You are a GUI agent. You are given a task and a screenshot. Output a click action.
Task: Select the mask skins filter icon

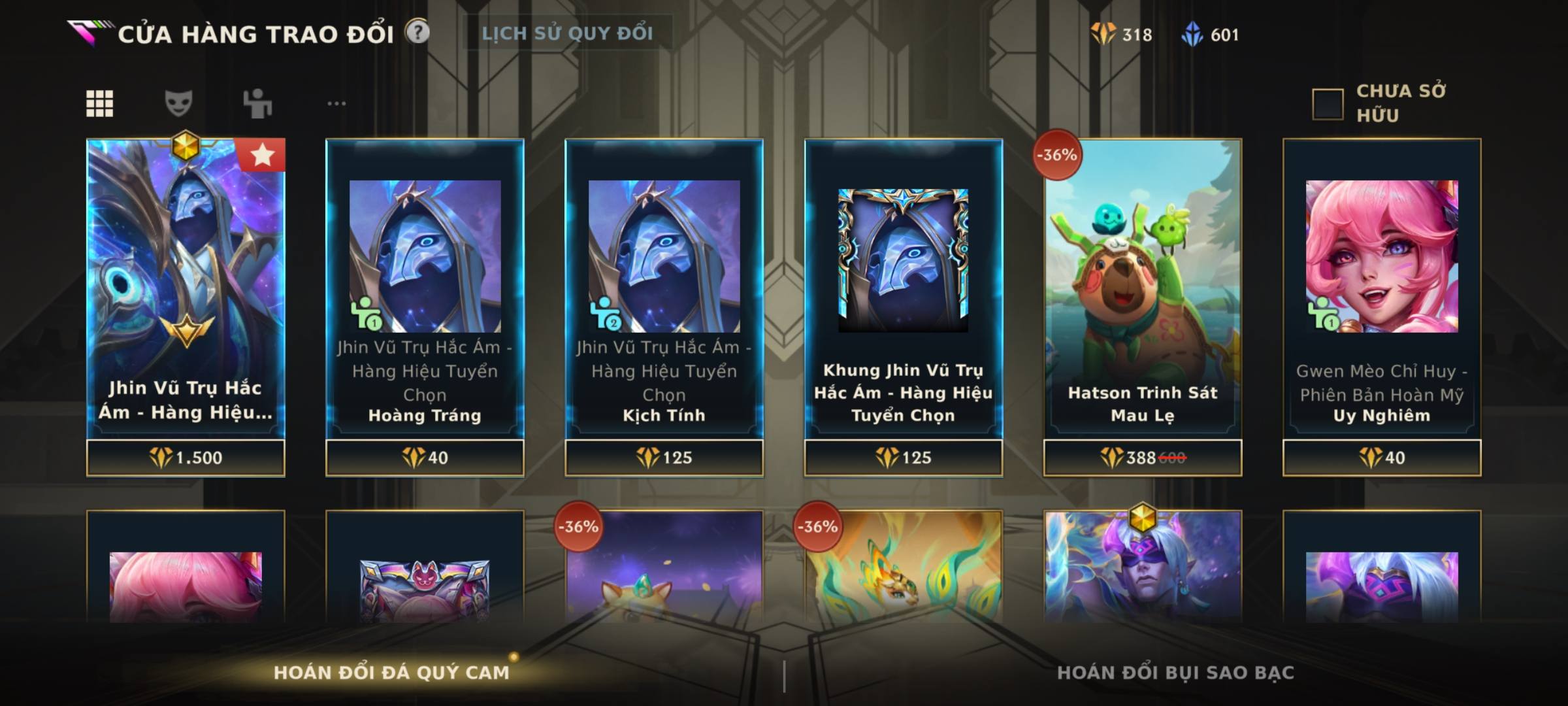(178, 103)
